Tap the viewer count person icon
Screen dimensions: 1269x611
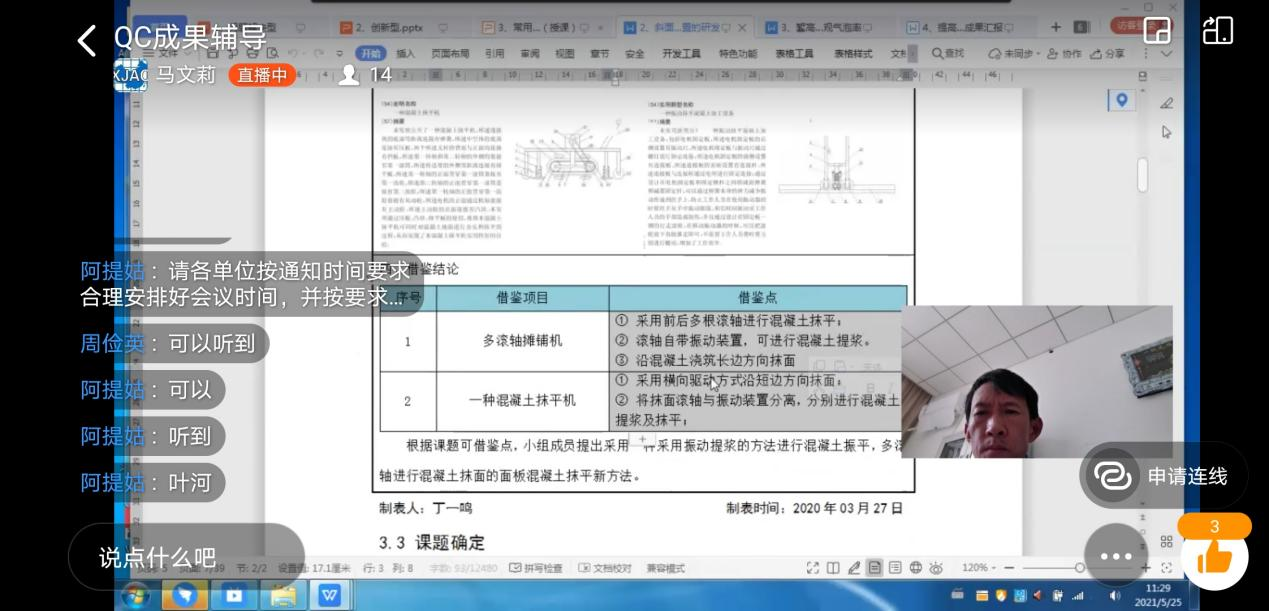click(349, 75)
